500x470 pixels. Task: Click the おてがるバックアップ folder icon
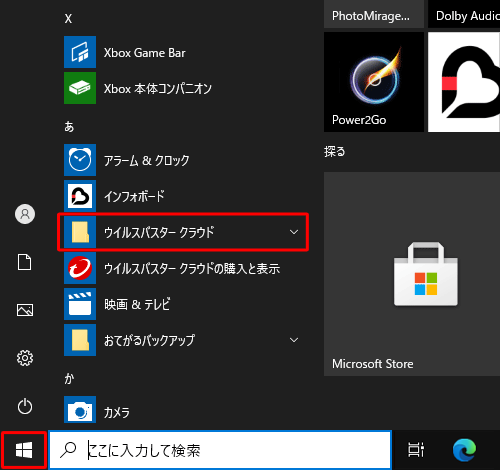pos(80,340)
